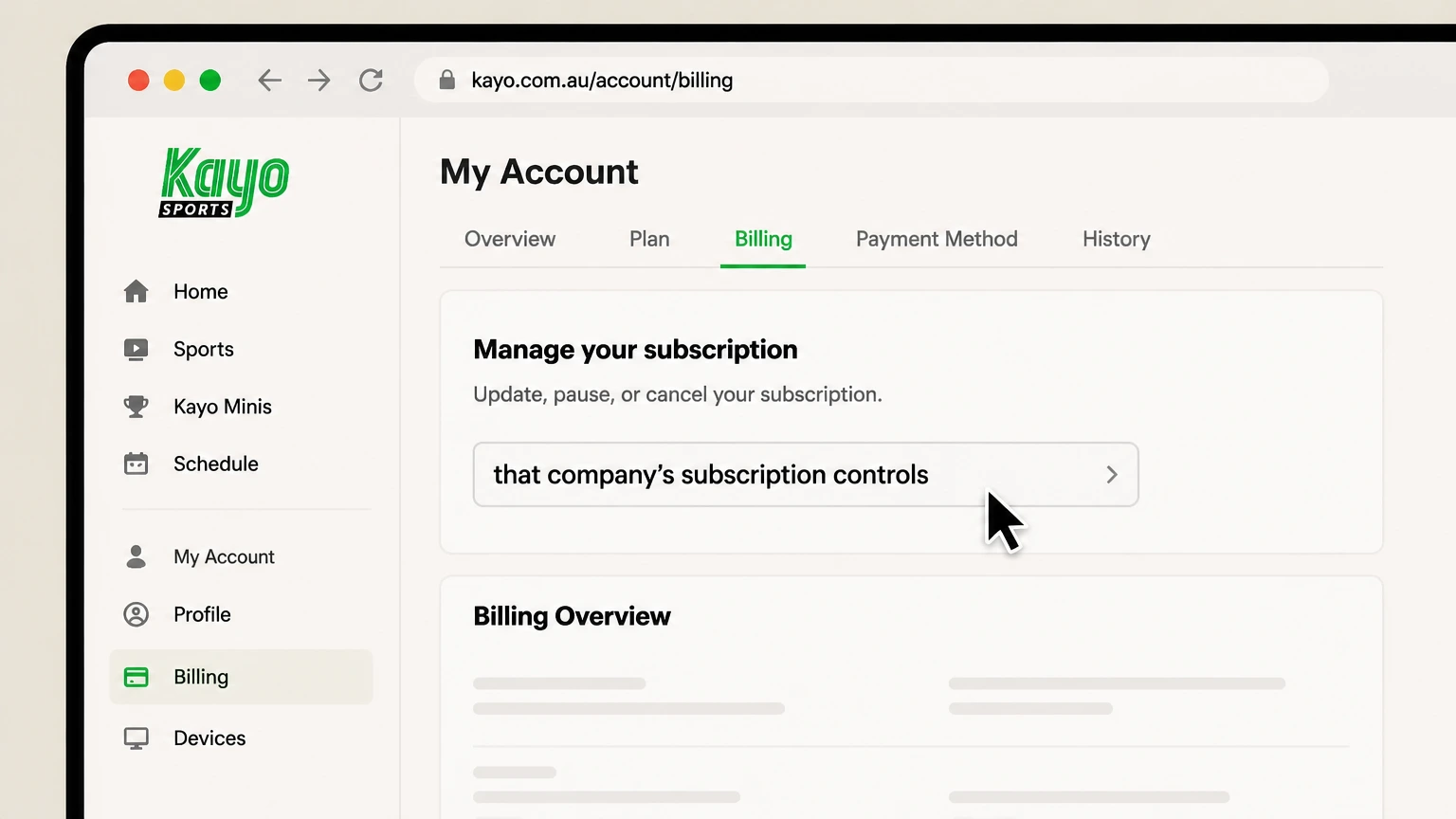The width and height of the screenshot is (1456, 819).
Task: Click the My Account page title
Action: 538,172
